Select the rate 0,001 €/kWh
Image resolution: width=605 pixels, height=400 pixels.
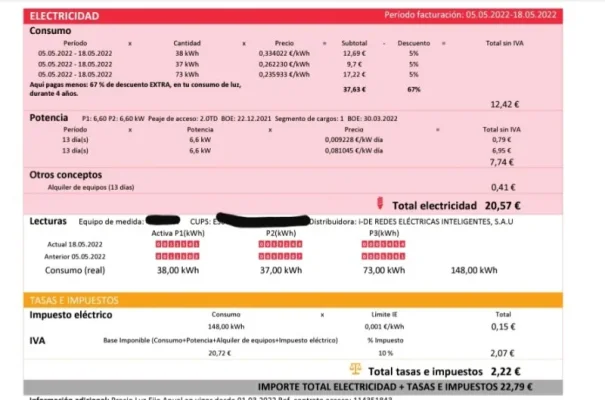[384, 327]
